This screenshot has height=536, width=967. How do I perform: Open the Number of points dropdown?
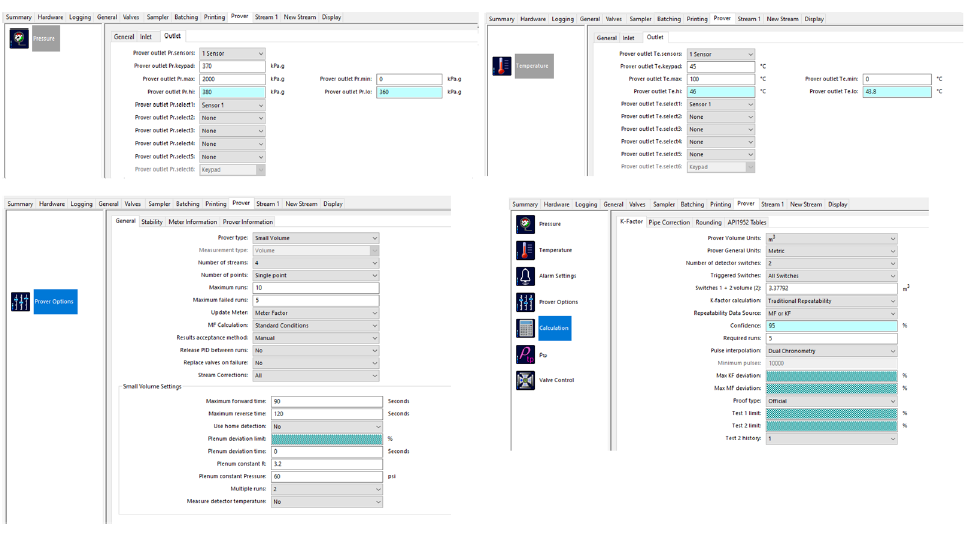pos(316,275)
